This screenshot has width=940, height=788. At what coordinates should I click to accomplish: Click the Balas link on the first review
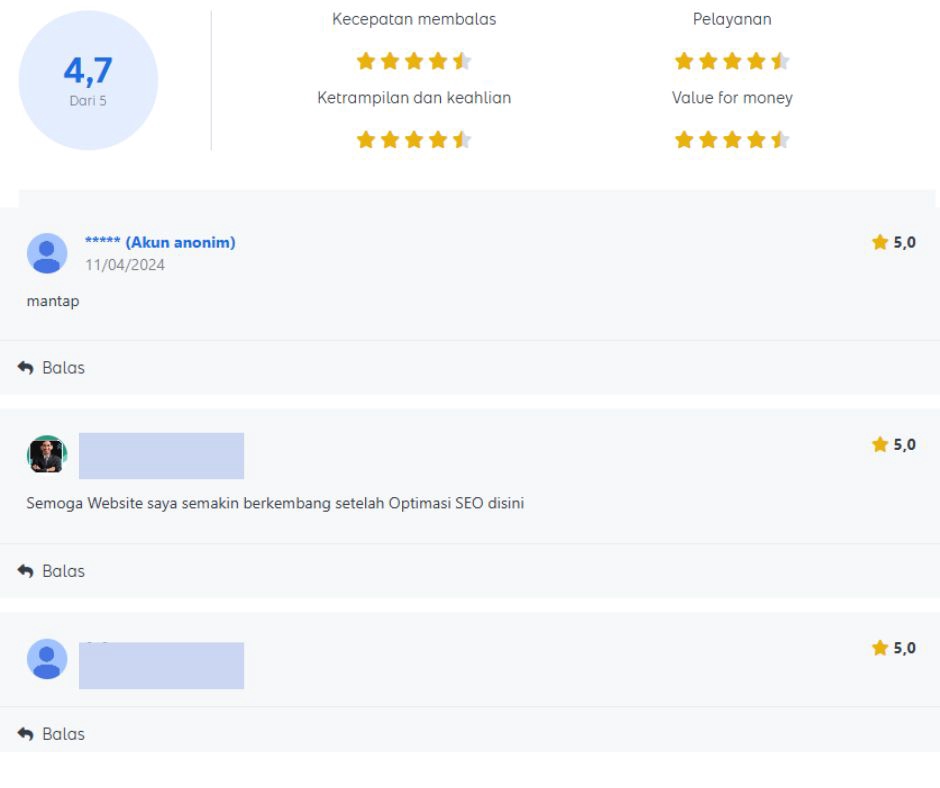tap(63, 367)
